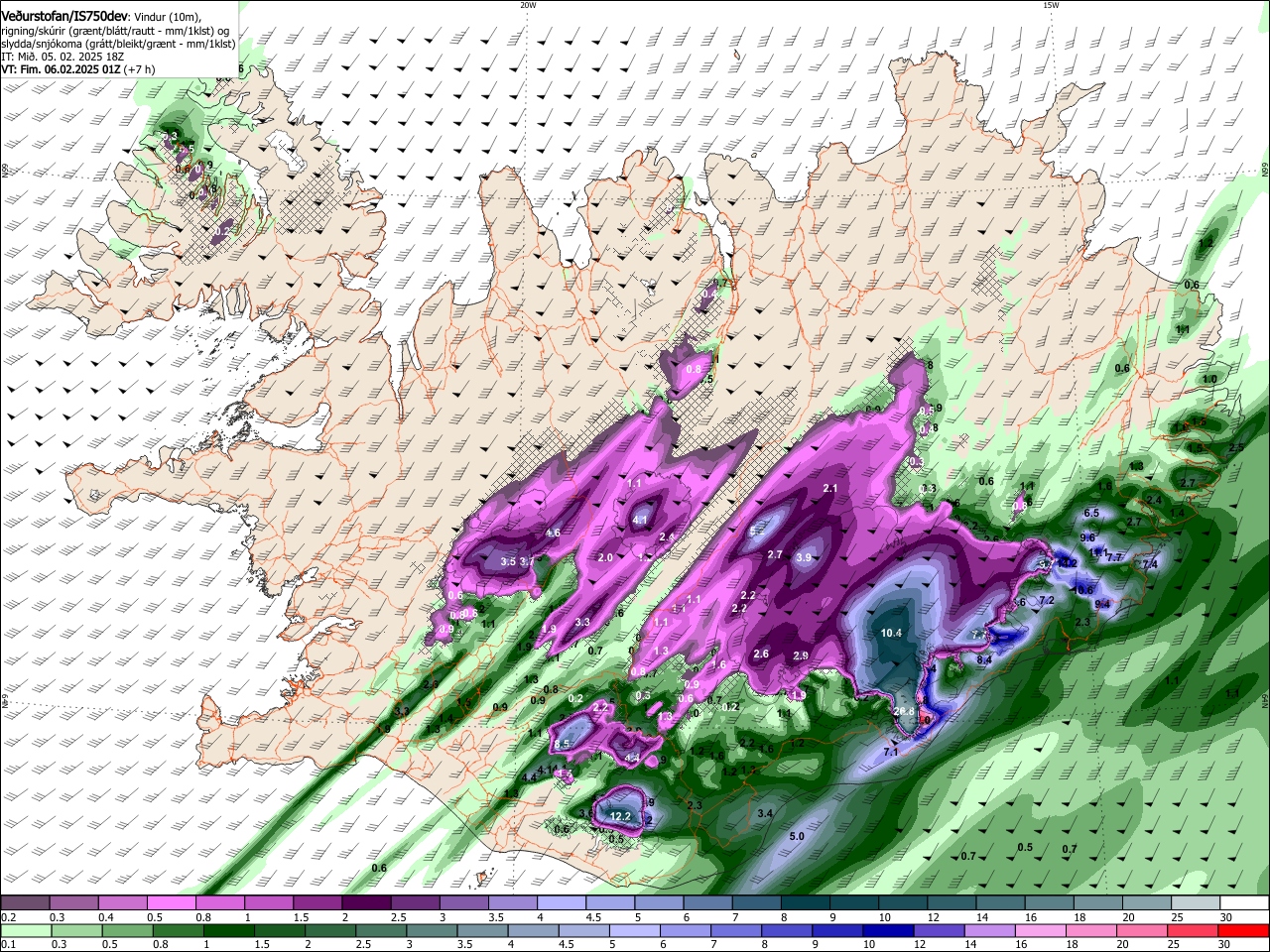
Task: Click the '2.1' snowfall value on the map
Action: tap(830, 488)
